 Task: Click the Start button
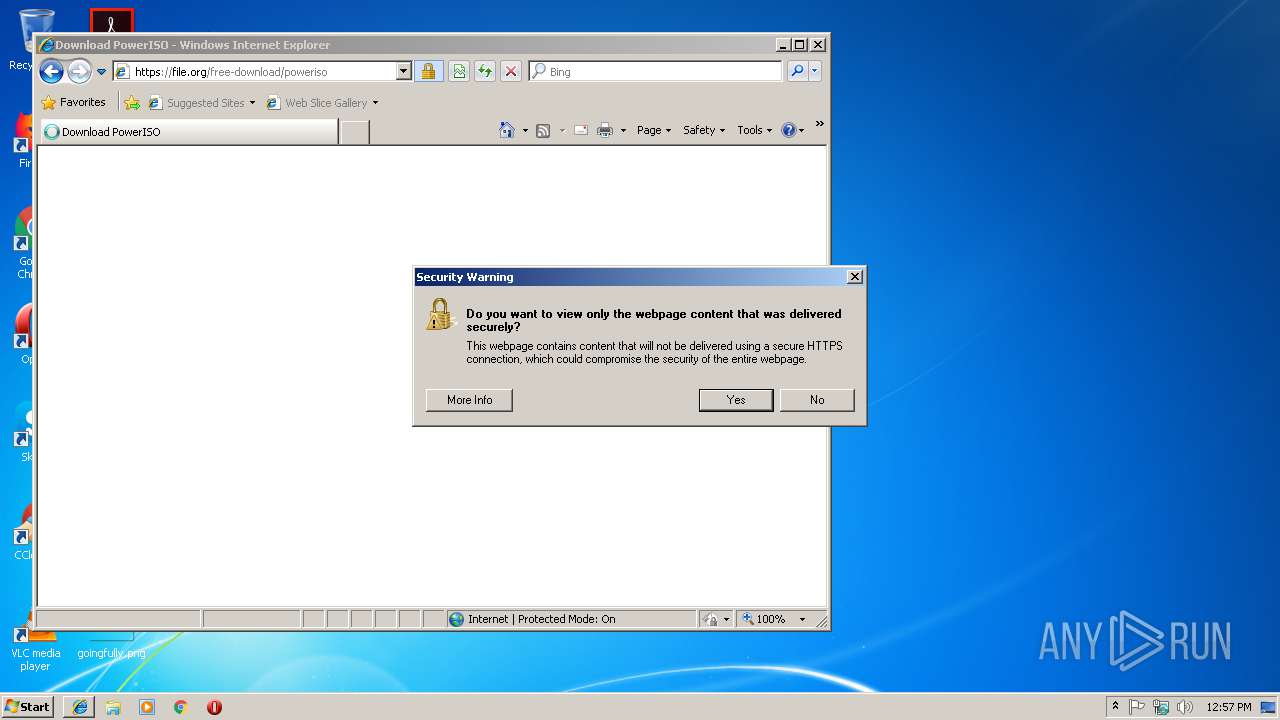pos(27,706)
